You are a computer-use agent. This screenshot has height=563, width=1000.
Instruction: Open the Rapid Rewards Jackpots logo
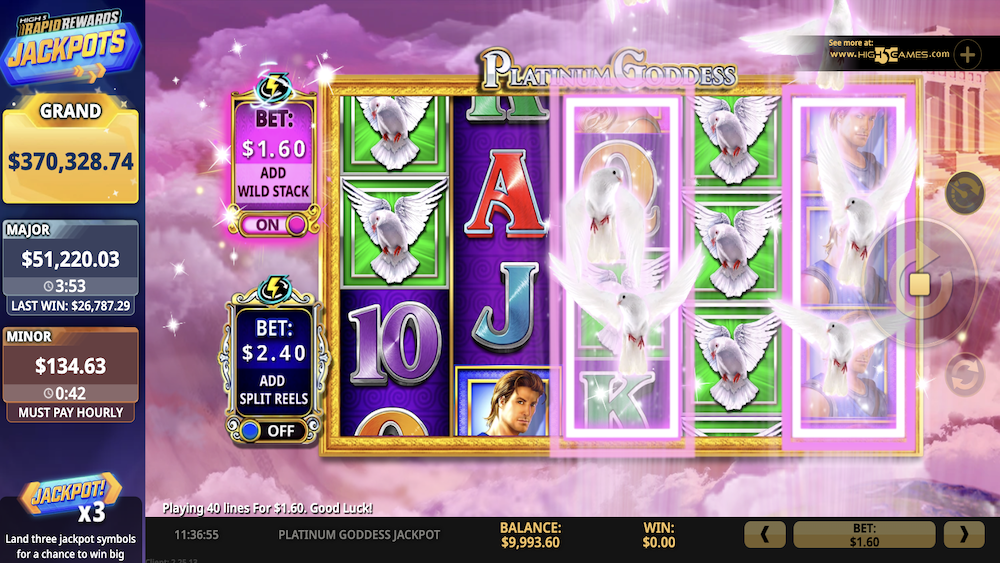tap(70, 46)
